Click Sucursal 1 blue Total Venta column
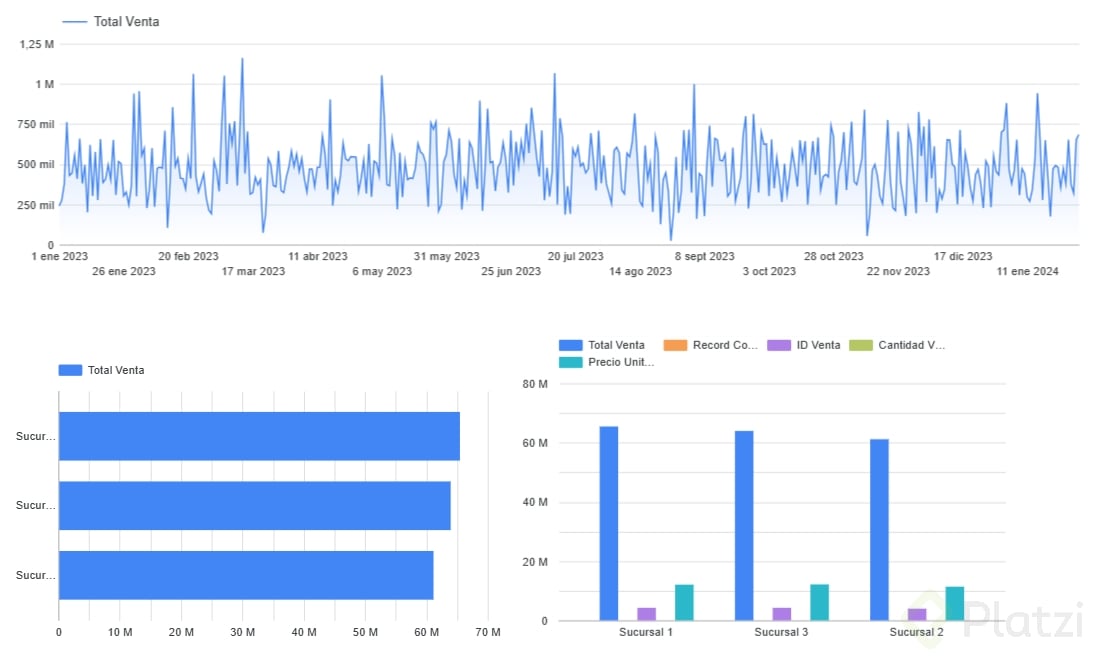1094x656 pixels. 608,523
